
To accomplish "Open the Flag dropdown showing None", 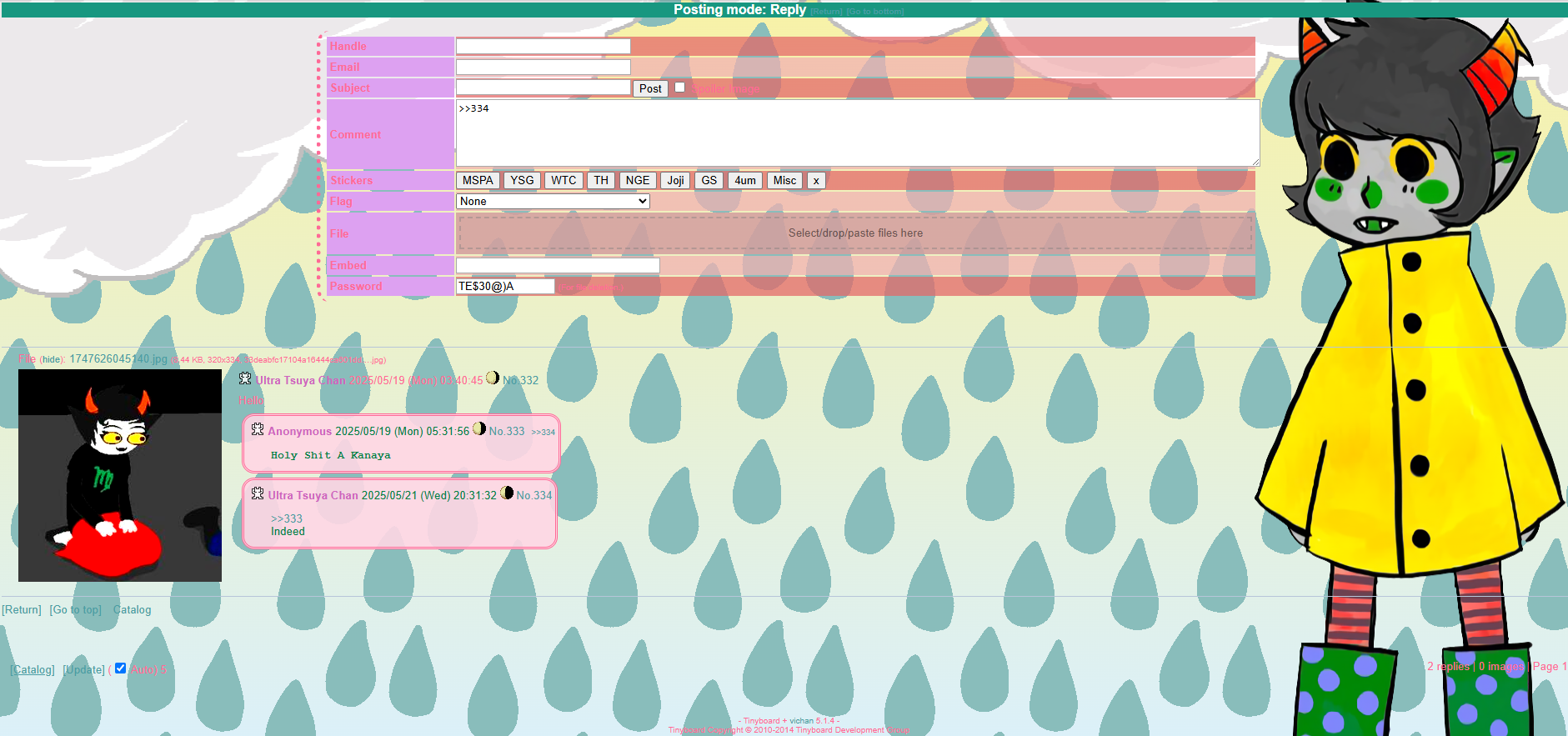I will point(553,201).
